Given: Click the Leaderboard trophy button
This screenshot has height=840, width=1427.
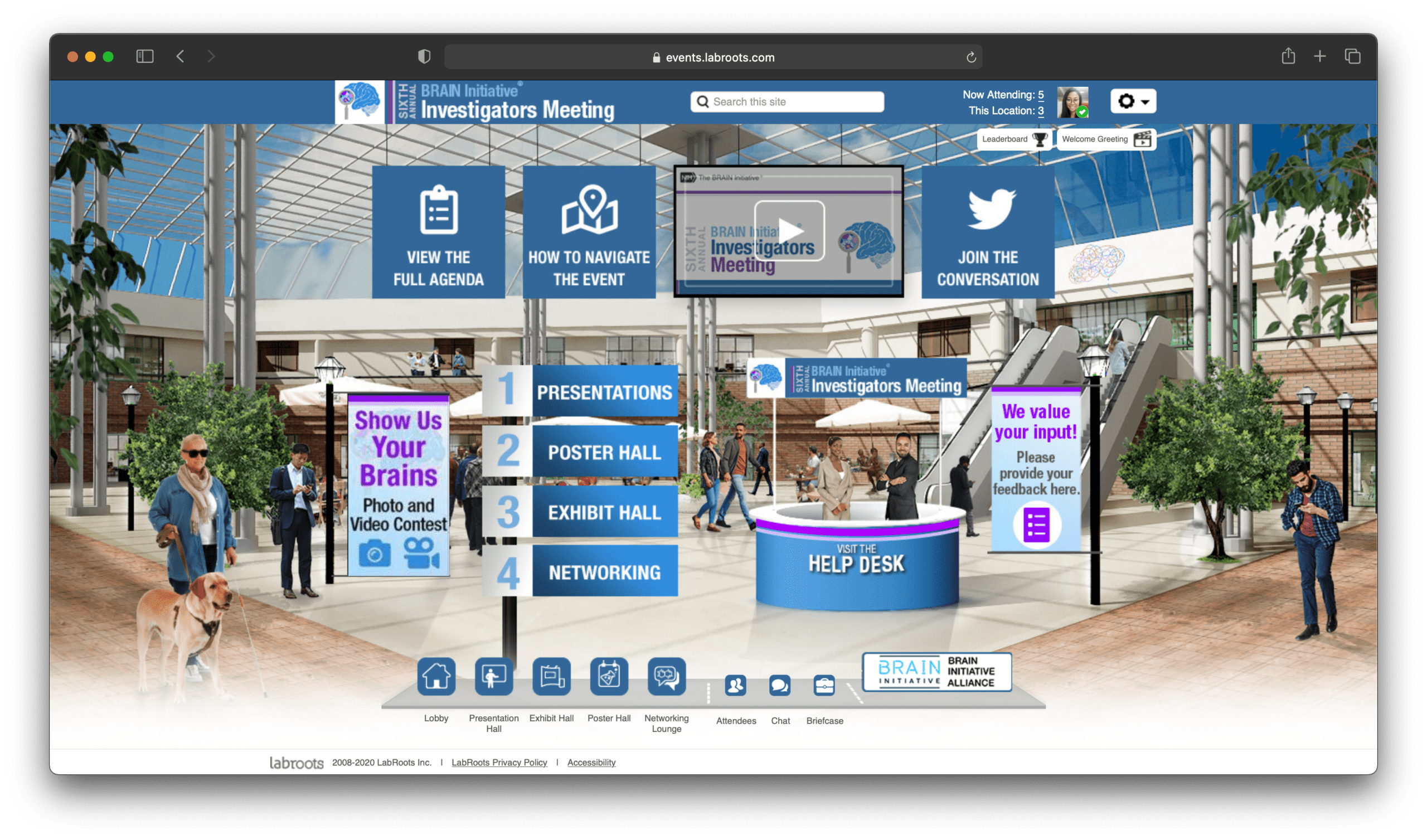Looking at the screenshot, I should click(1014, 139).
